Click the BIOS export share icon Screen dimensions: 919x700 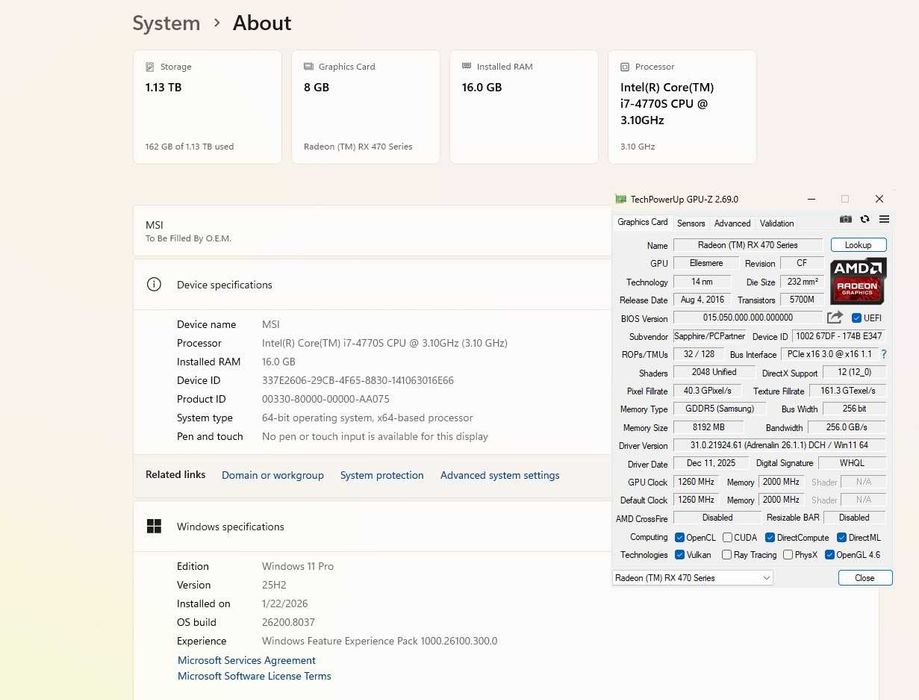835,318
